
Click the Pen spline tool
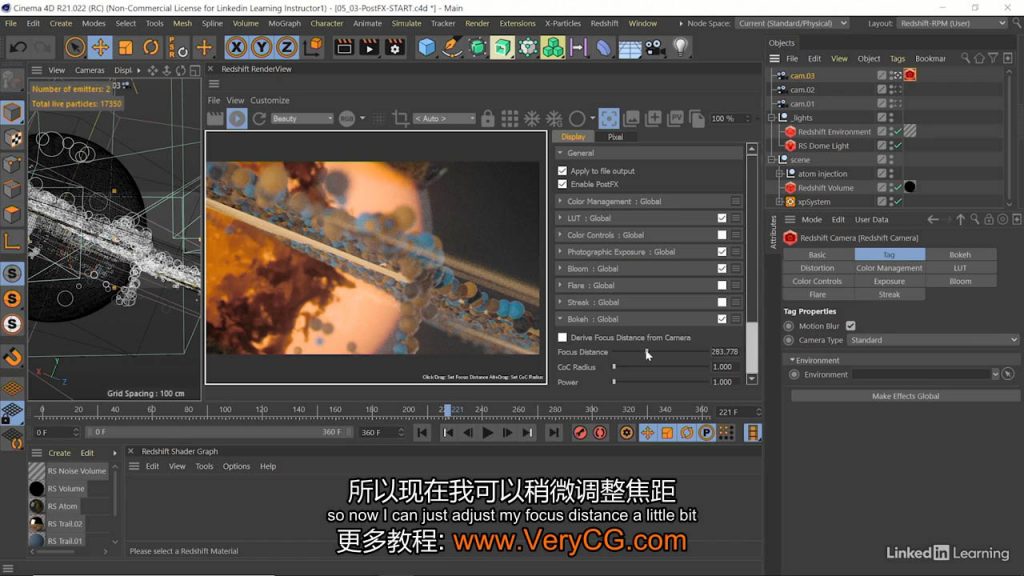tap(452, 47)
